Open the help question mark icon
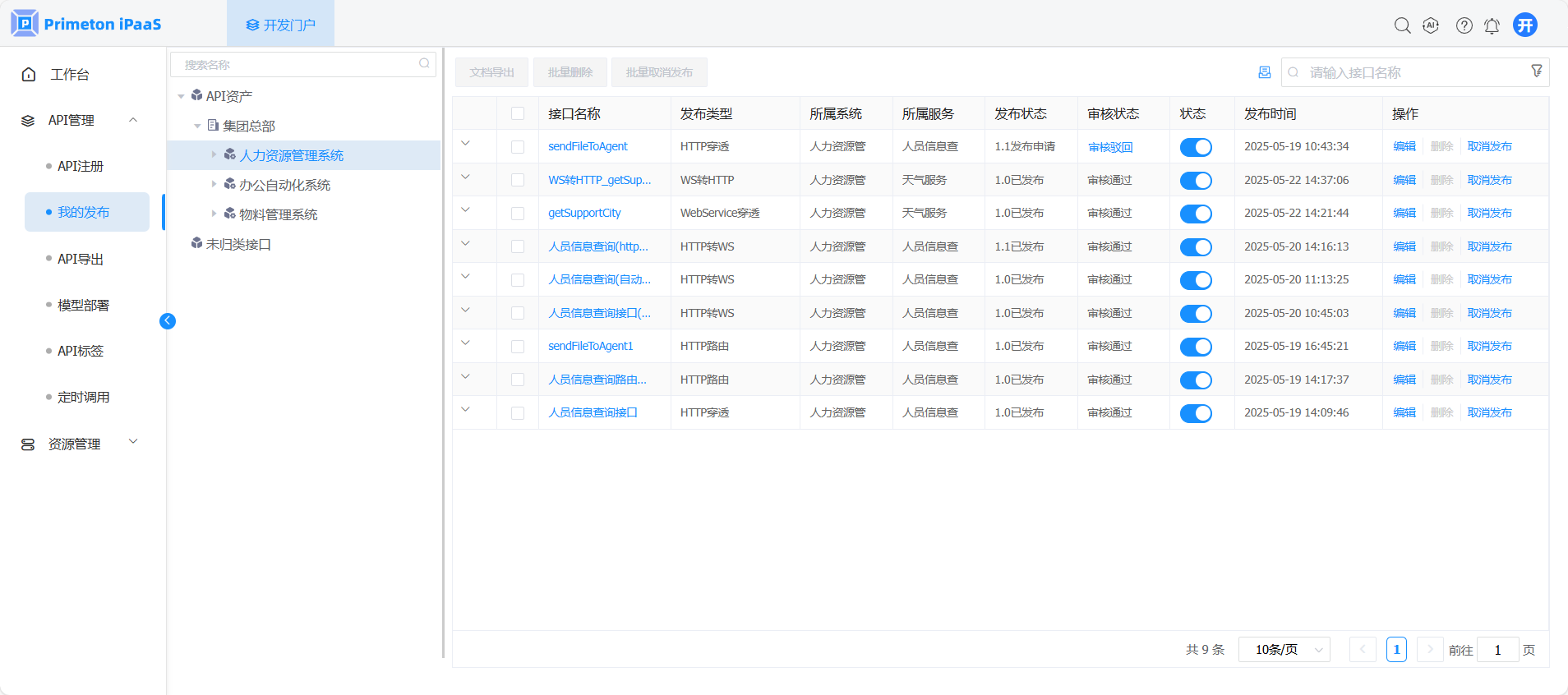Image resolution: width=1568 pixels, height=695 pixels. point(1464,25)
